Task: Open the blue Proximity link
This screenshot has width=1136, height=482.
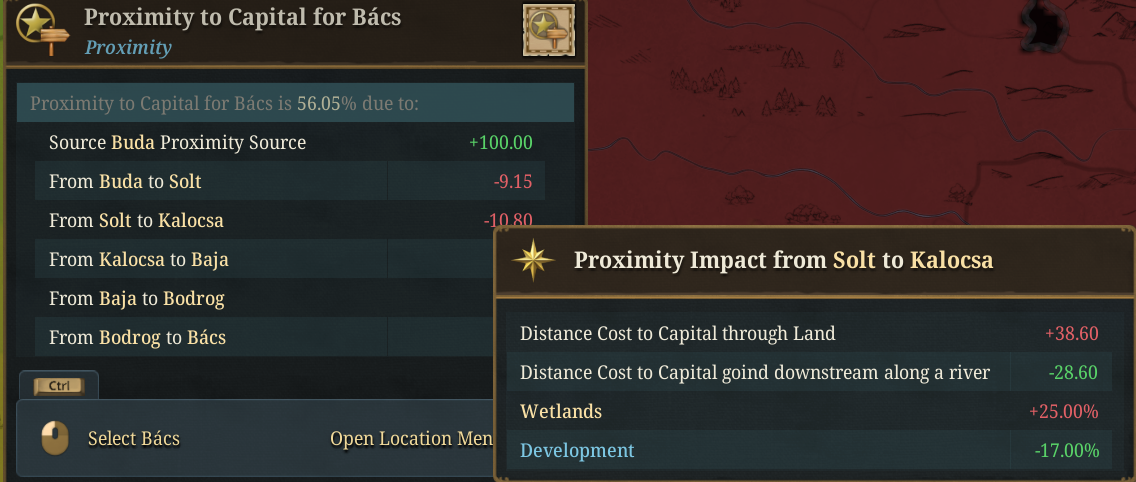Action: coord(128,48)
